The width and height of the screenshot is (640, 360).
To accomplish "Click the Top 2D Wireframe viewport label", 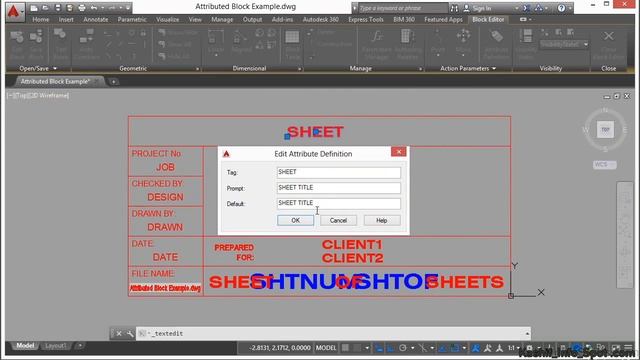I will click(x=38, y=96).
